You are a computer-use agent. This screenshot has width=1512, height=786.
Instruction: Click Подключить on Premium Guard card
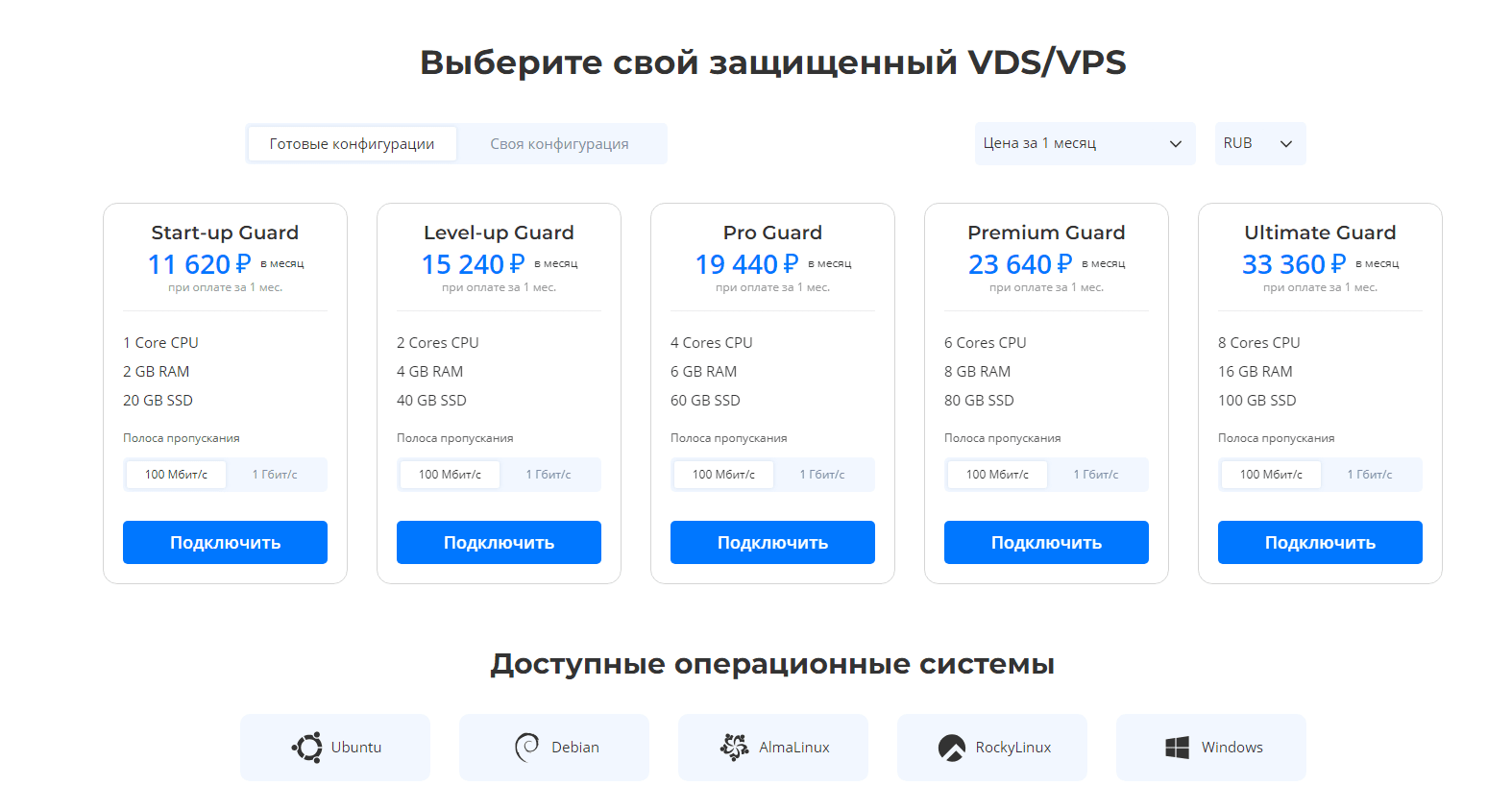1046,543
